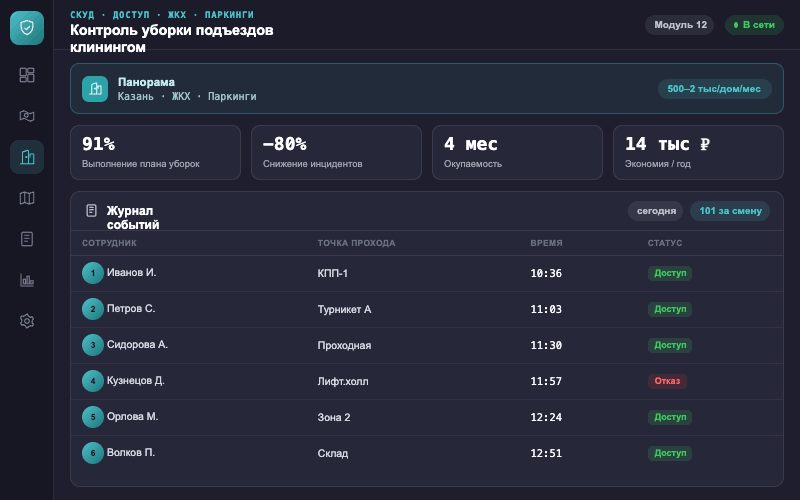Click the Доступ status for Сидорова А.

tap(670, 345)
